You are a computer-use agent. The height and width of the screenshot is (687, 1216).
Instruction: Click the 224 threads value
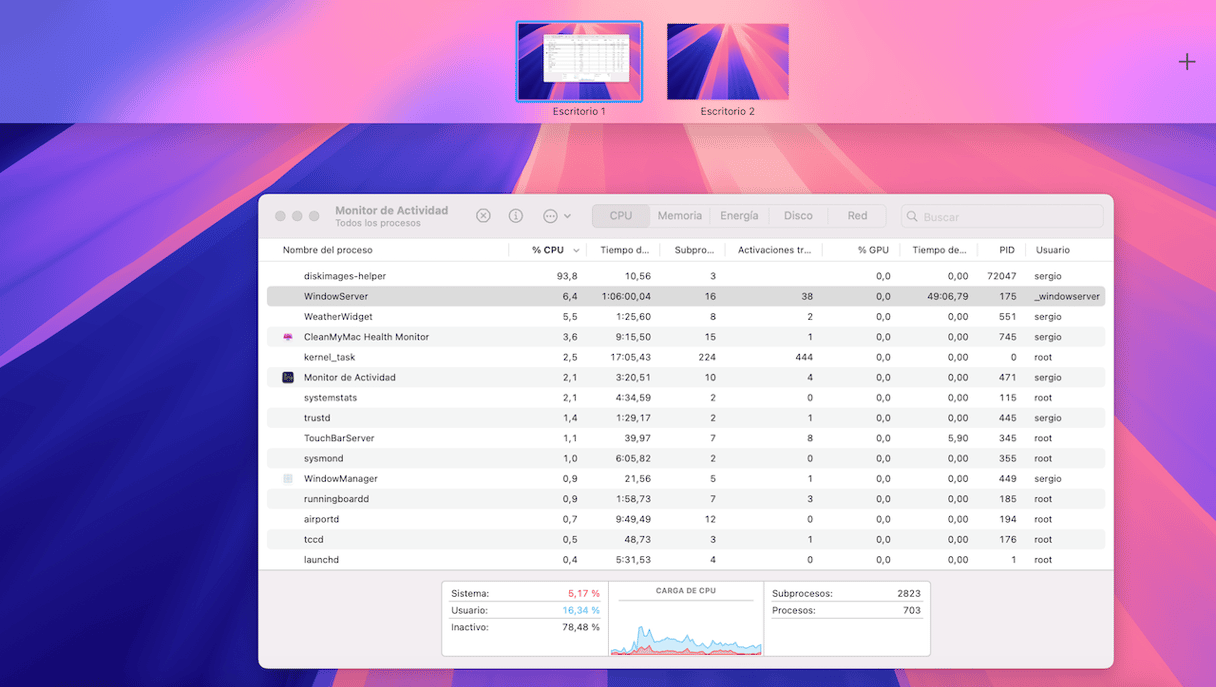tap(706, 357)
